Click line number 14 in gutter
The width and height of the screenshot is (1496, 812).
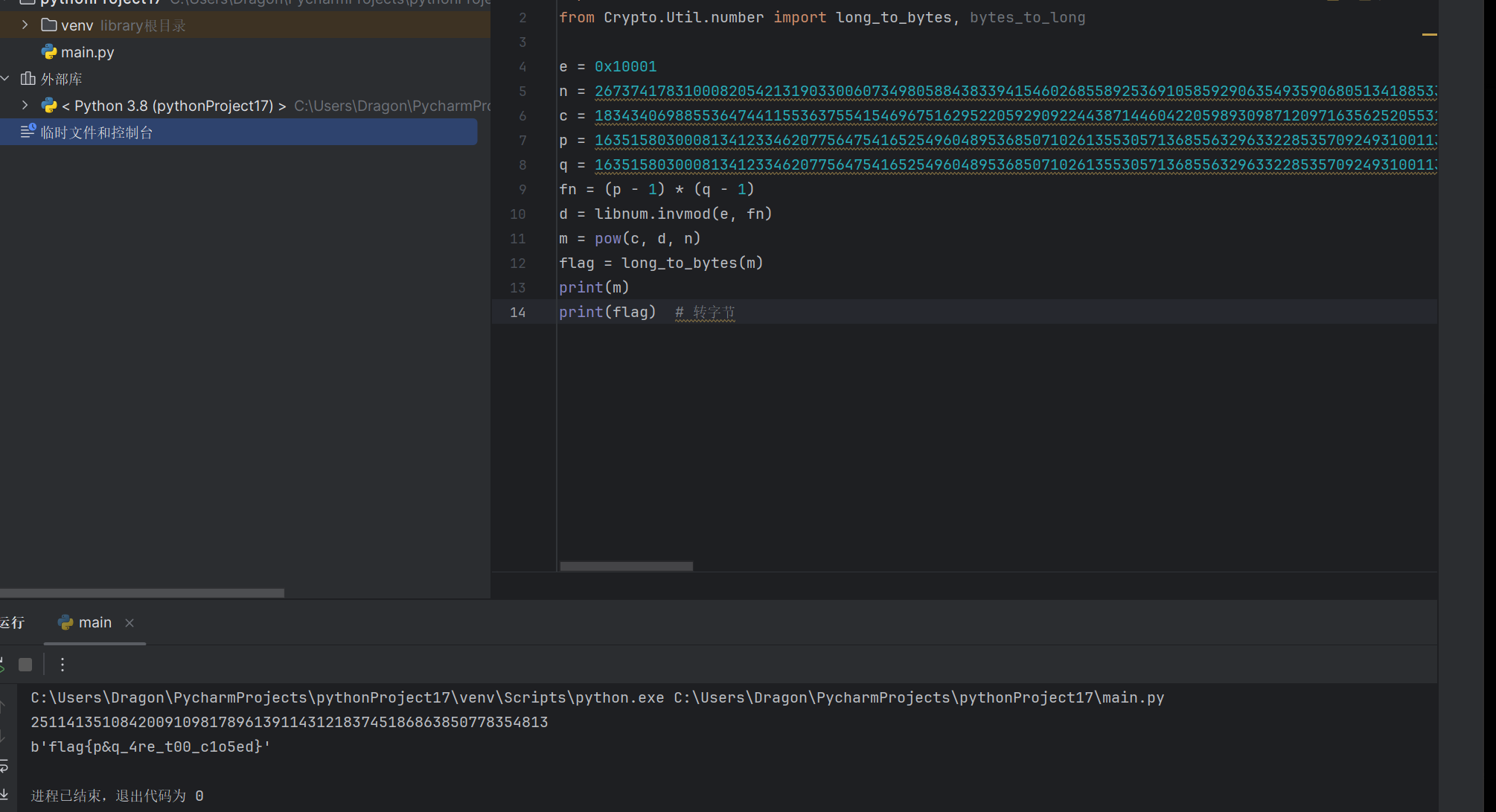[x=518, y=313]
